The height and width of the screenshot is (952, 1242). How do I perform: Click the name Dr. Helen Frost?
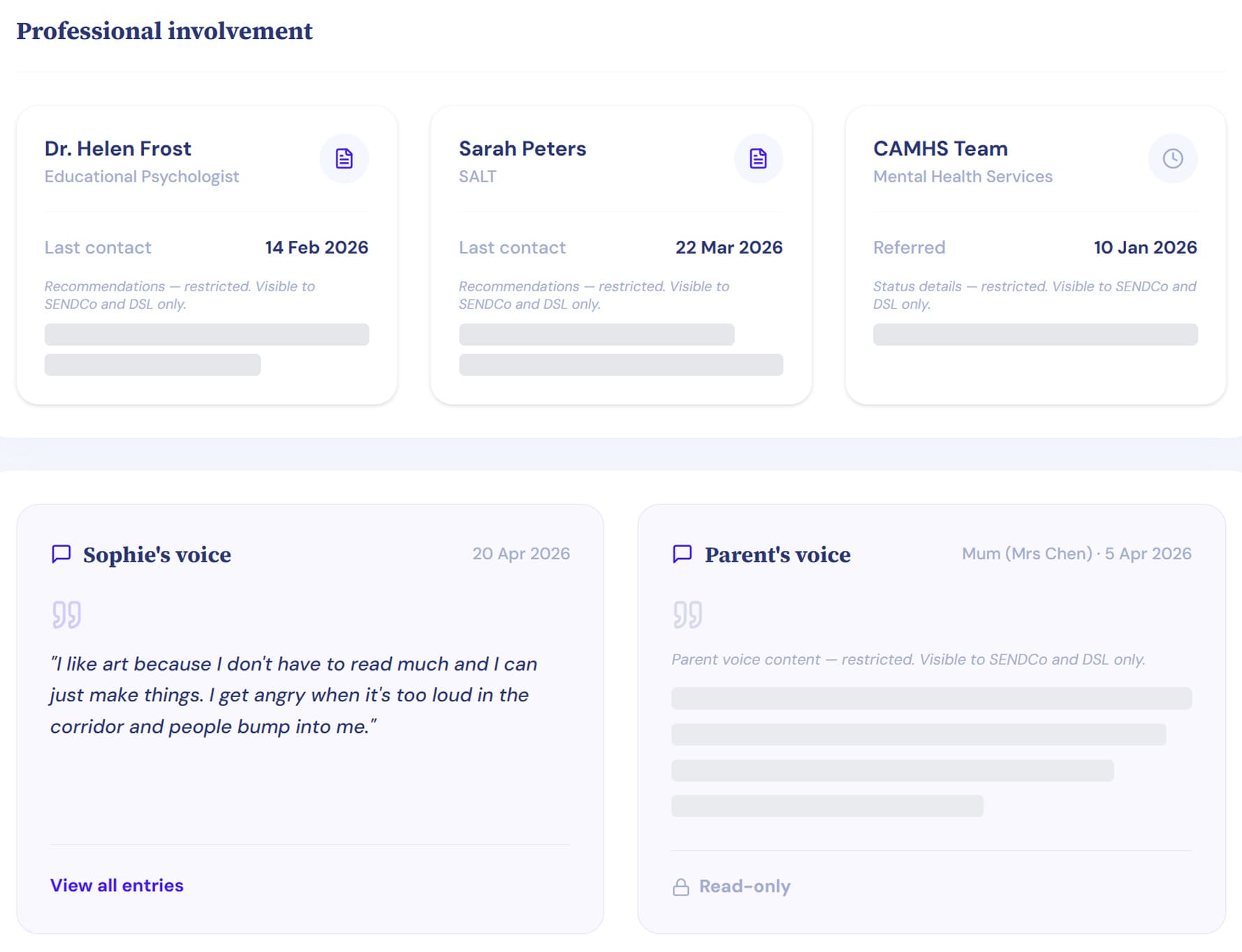pos(117,148)
